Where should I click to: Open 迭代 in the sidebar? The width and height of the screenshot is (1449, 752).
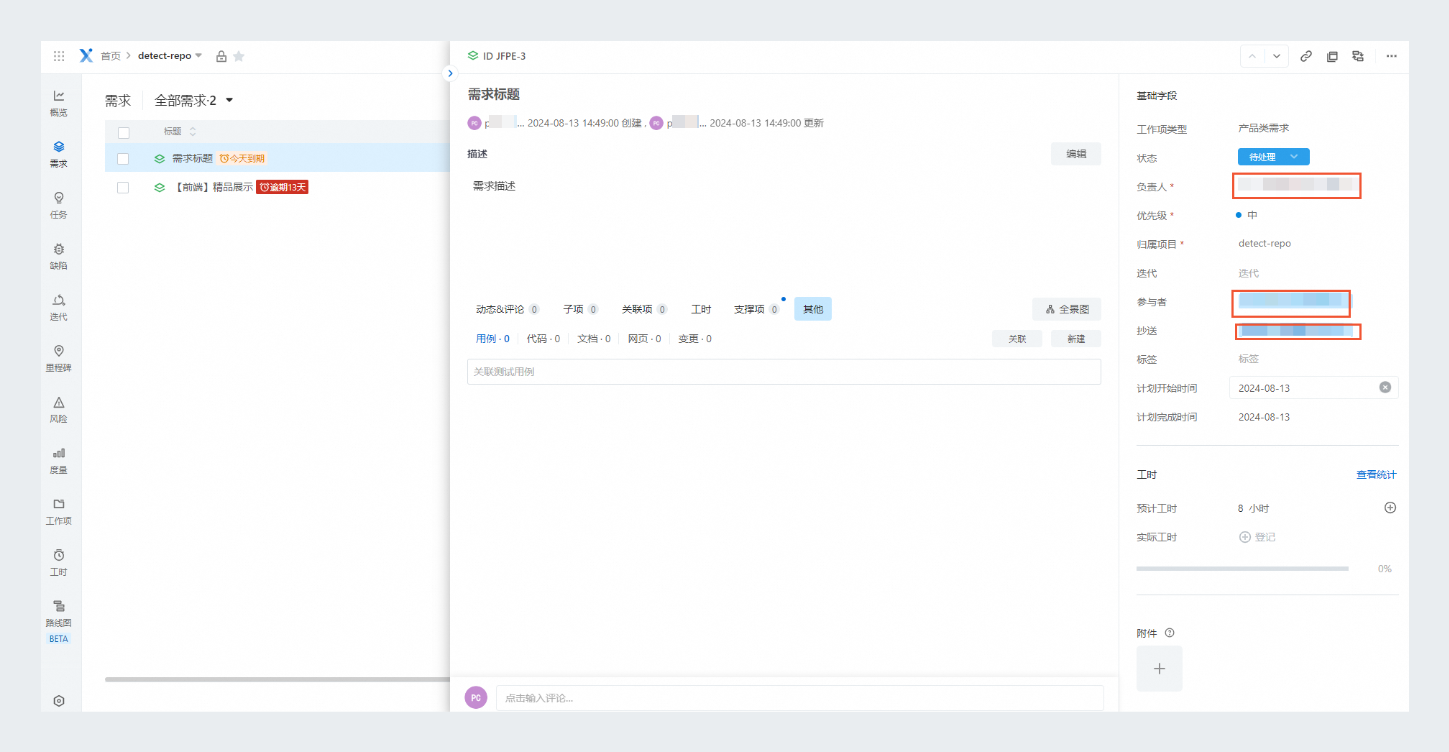tap(59, 307)
